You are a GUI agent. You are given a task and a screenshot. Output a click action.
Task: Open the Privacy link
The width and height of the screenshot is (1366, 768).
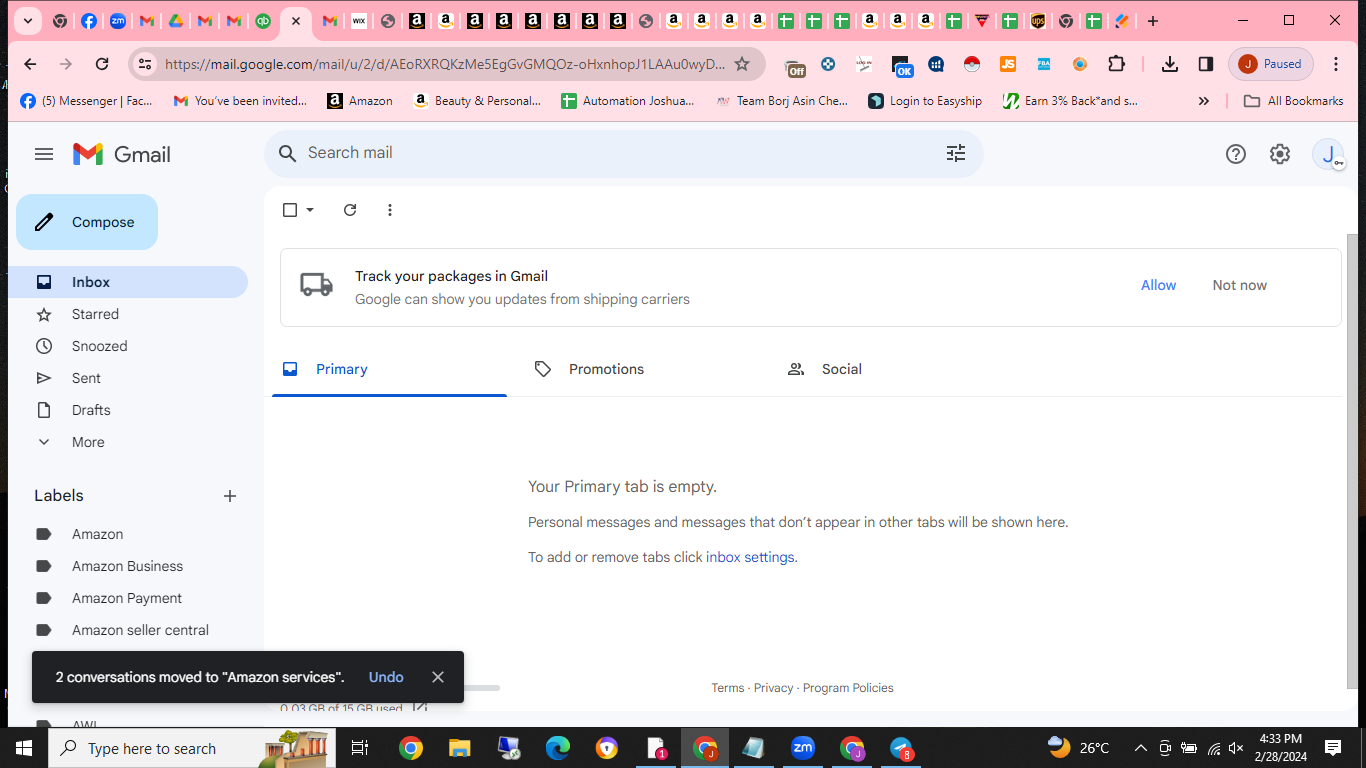tap(773, 688)
